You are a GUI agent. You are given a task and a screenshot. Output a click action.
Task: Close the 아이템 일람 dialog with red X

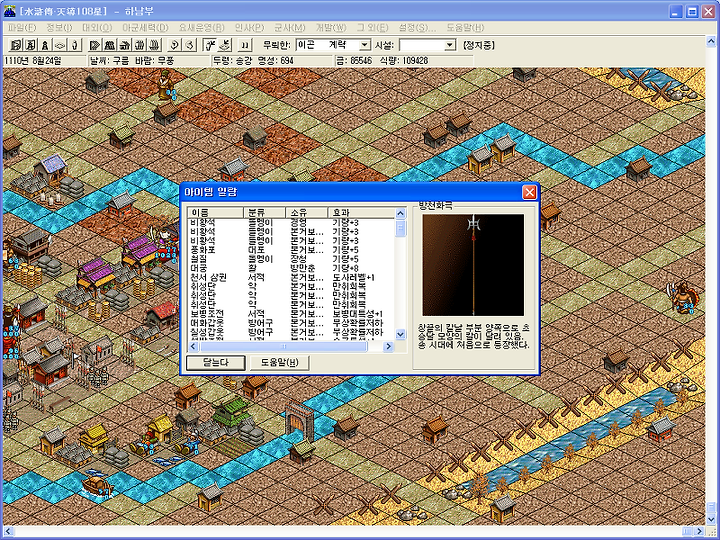click(529, 192)
